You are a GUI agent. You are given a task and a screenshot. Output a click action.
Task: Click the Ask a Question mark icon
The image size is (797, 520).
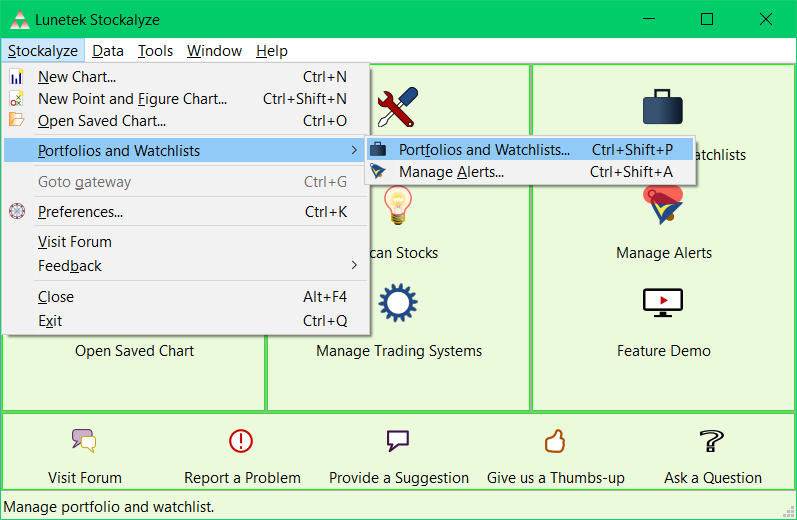pyautogui.click(x=712, y=441)
